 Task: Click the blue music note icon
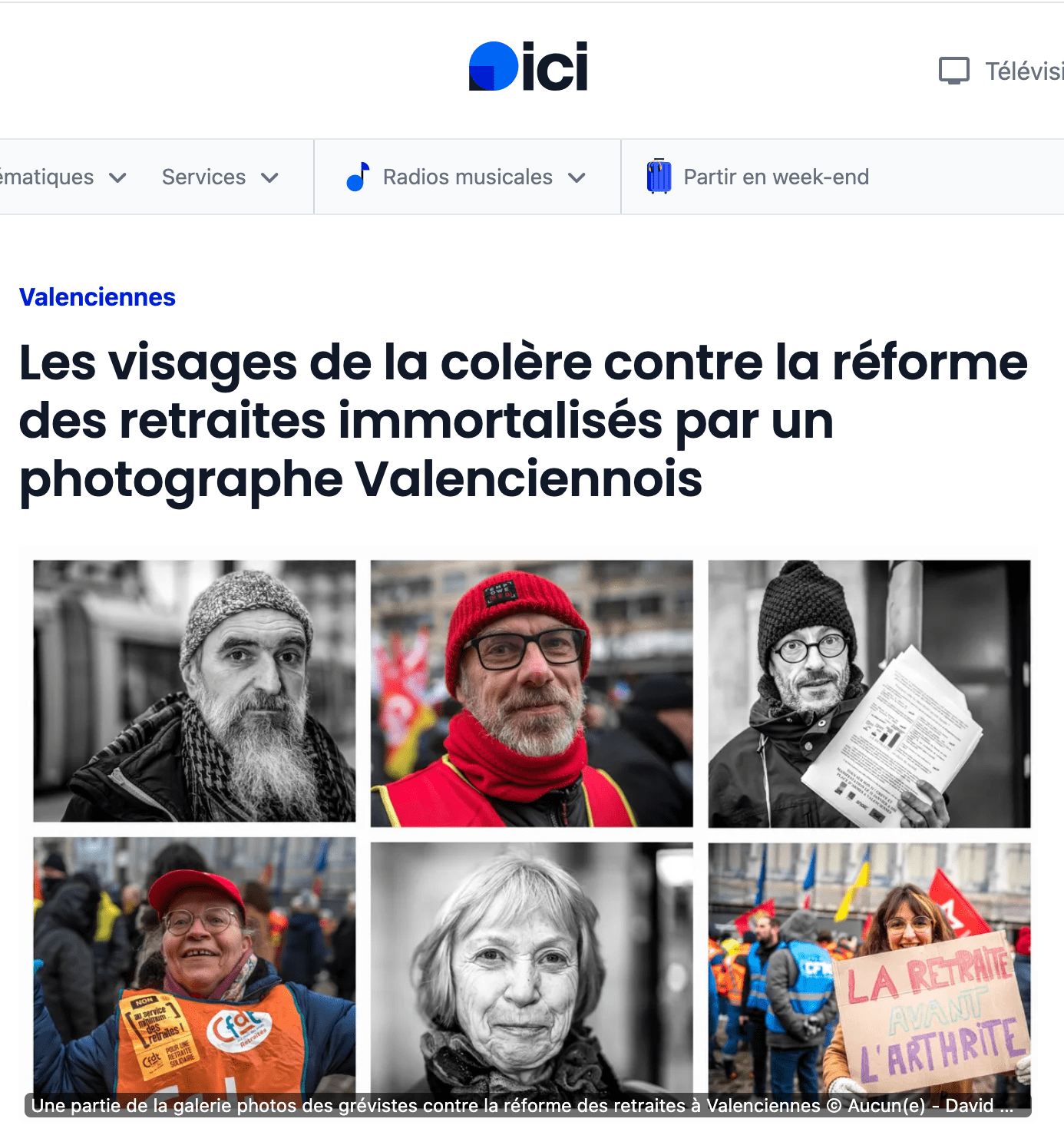[x=358, y=177]
